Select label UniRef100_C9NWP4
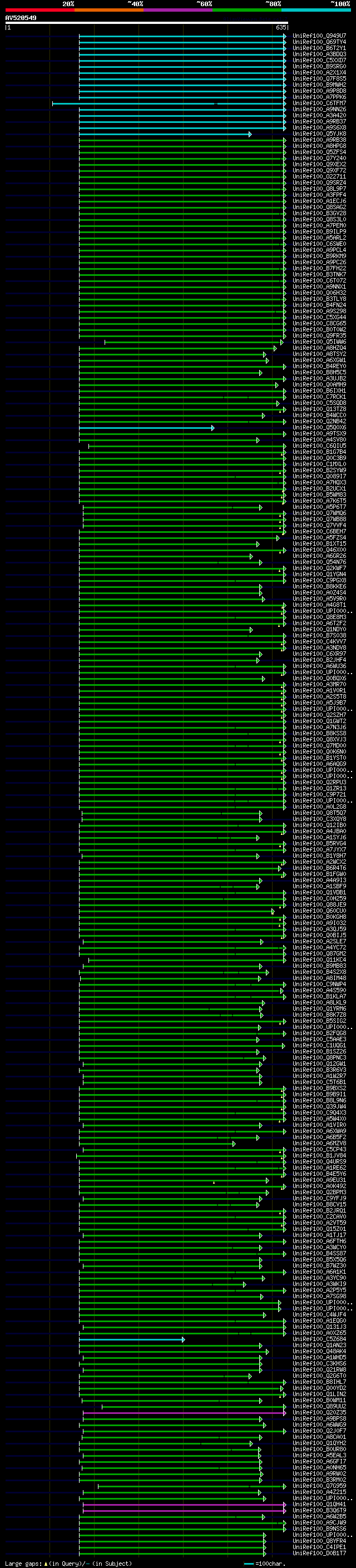Screen dimensions: 356x1568 click(x=319, y=985)
